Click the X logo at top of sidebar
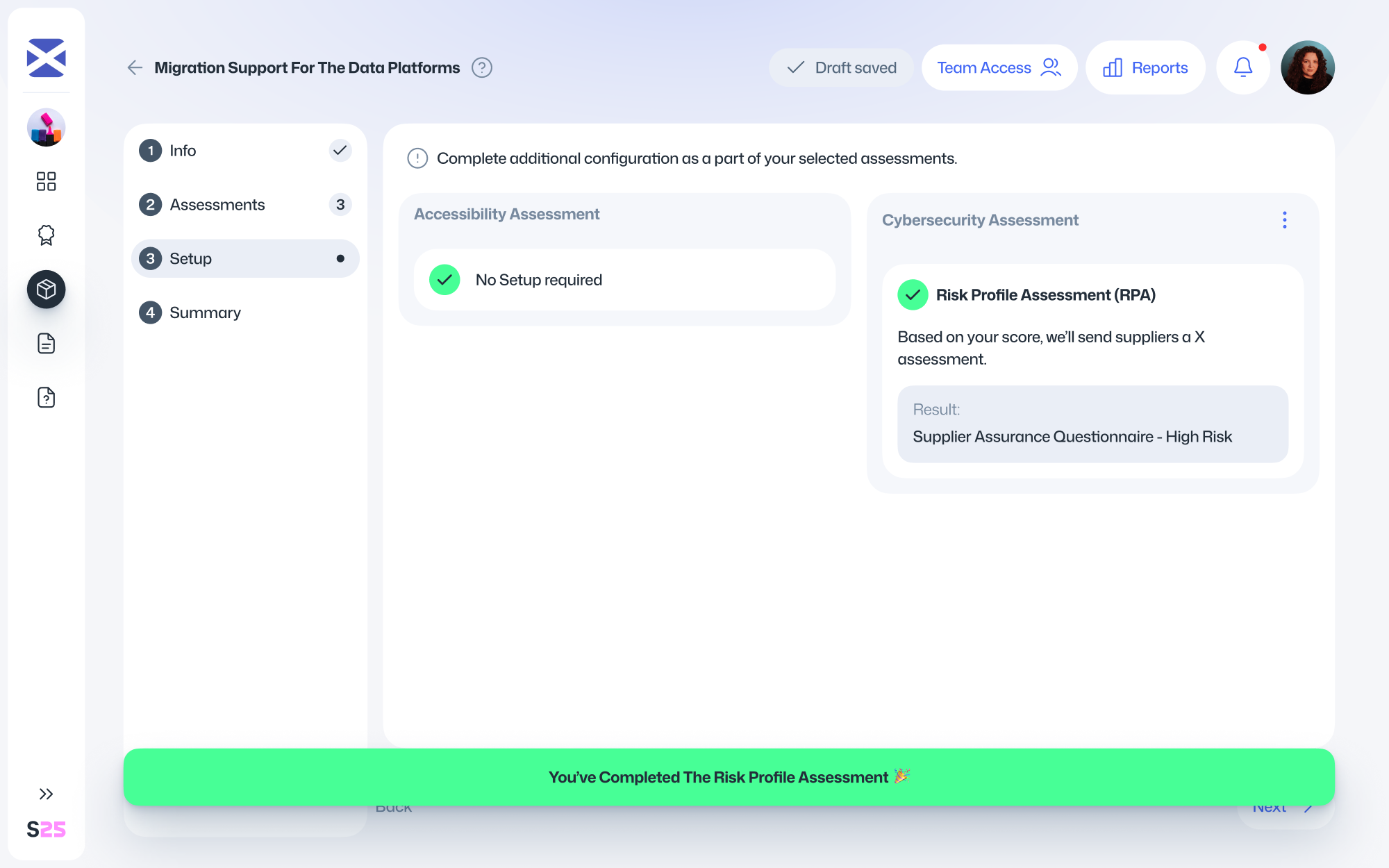This screenshot has width=1389, height=868. [x=46, y=58]
